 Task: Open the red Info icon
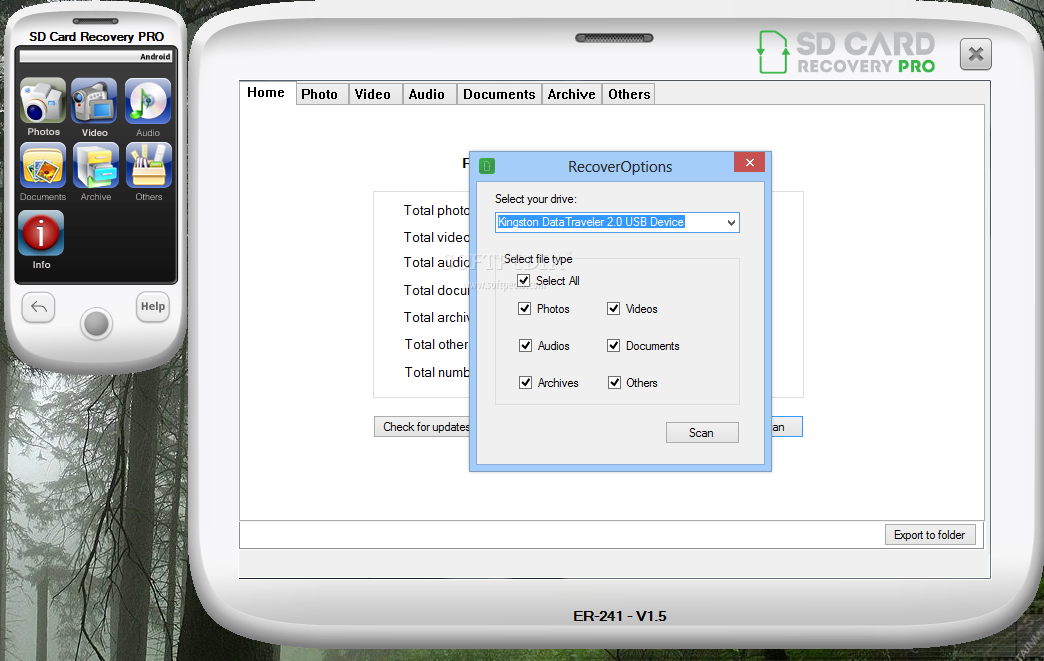41,233
